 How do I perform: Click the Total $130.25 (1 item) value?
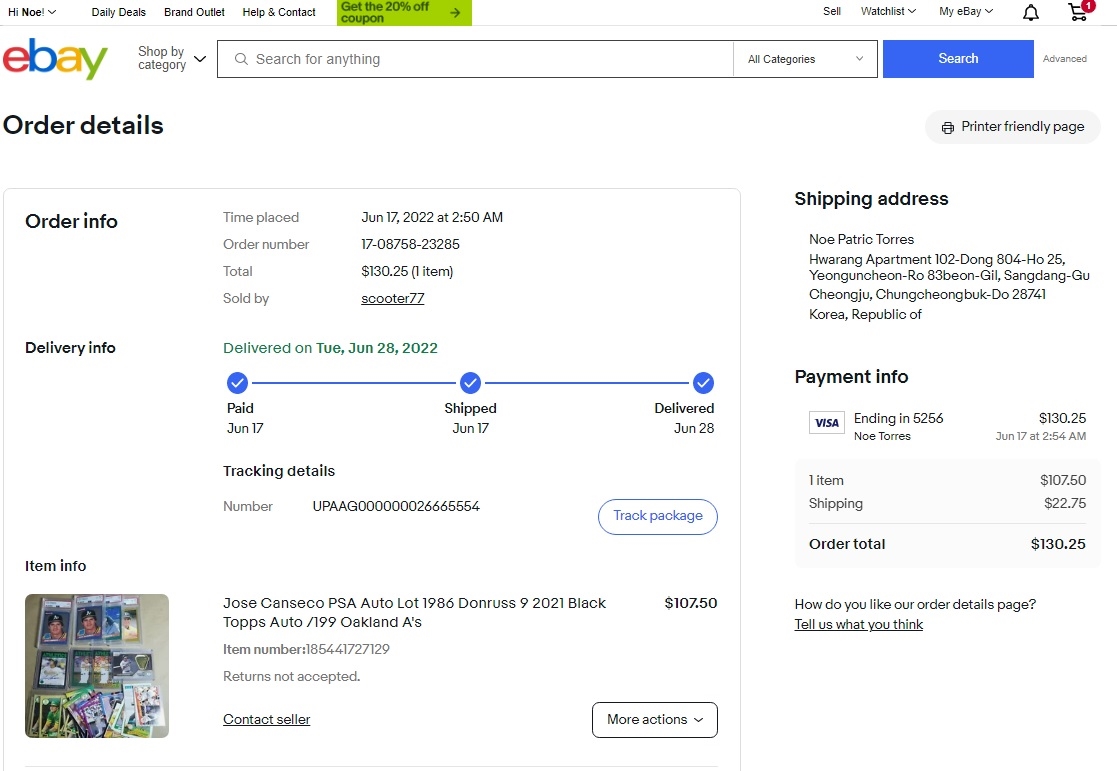[407, 271]
